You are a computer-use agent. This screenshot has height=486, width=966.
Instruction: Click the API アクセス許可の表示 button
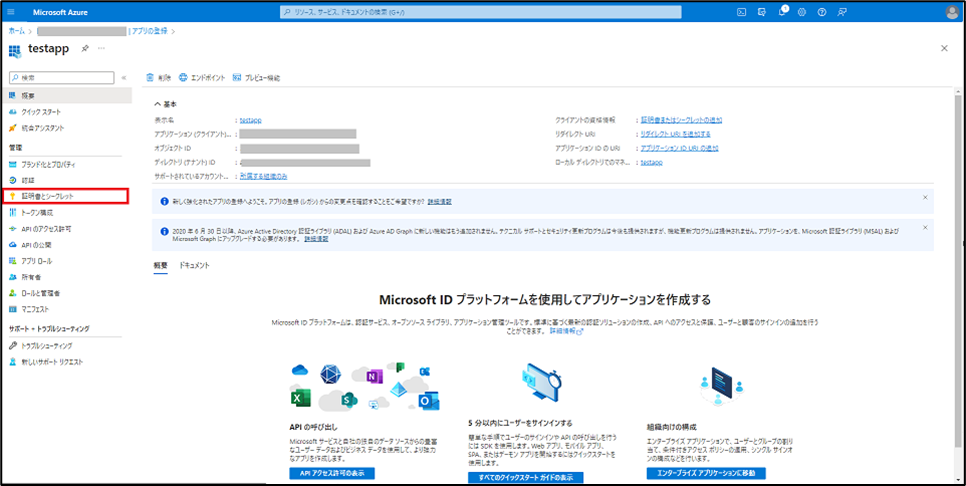[332, 473]
